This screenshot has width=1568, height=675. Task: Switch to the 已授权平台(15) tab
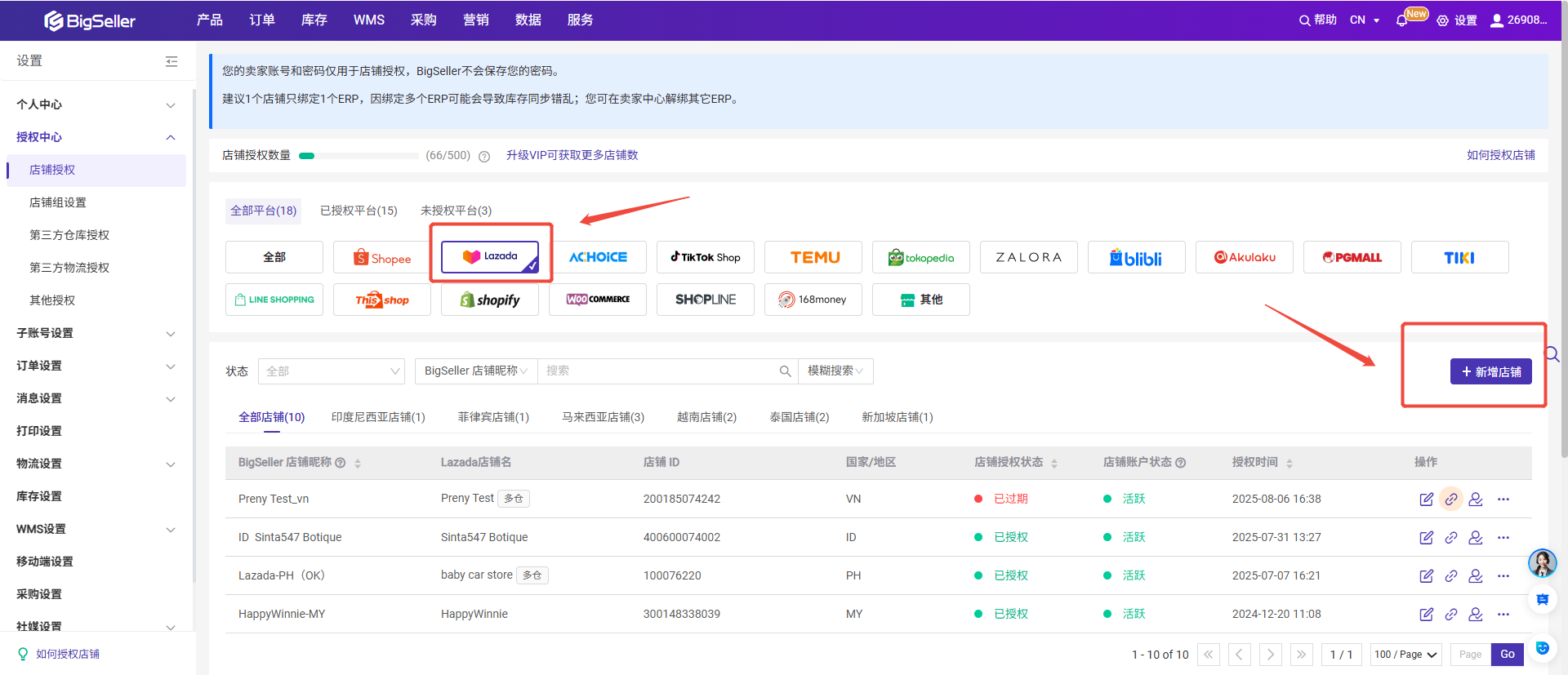(359, 211)
